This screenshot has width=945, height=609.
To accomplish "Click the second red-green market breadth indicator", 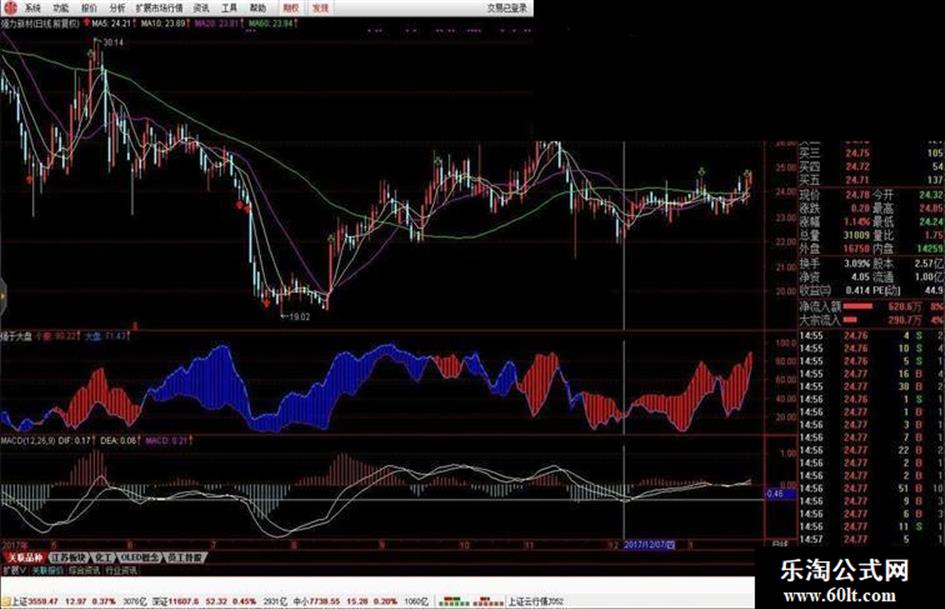I will pos(489,602).
